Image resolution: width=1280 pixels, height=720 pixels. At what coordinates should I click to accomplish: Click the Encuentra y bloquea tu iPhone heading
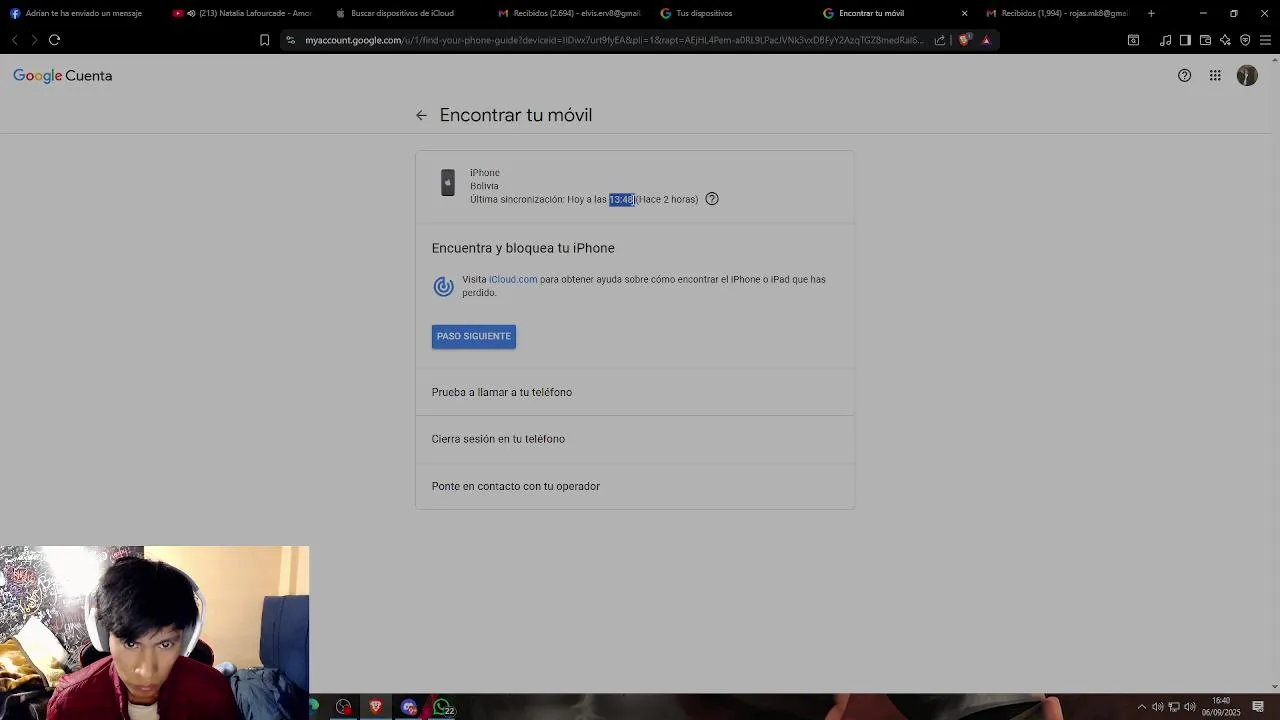pos(523,248)
